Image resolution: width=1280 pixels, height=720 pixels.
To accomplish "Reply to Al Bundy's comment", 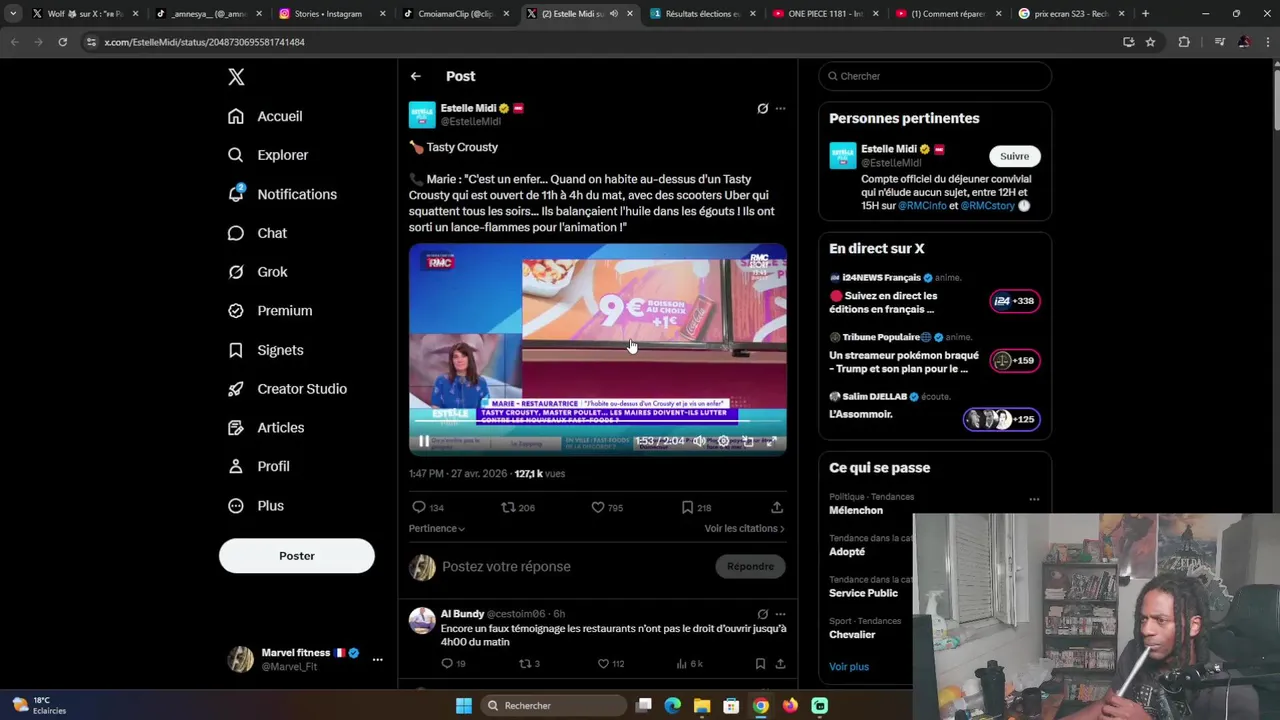I will point(453,663).
